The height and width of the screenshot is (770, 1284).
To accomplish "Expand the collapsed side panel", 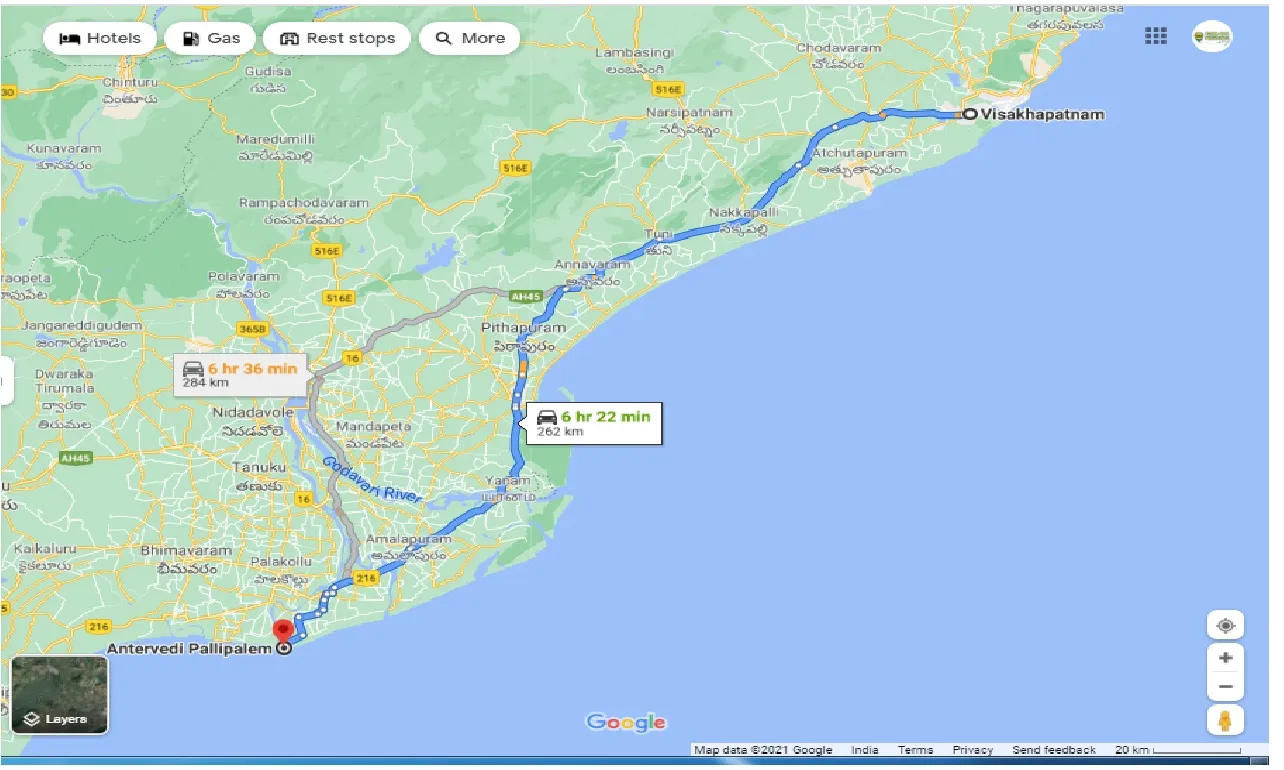I will (6, 381).
